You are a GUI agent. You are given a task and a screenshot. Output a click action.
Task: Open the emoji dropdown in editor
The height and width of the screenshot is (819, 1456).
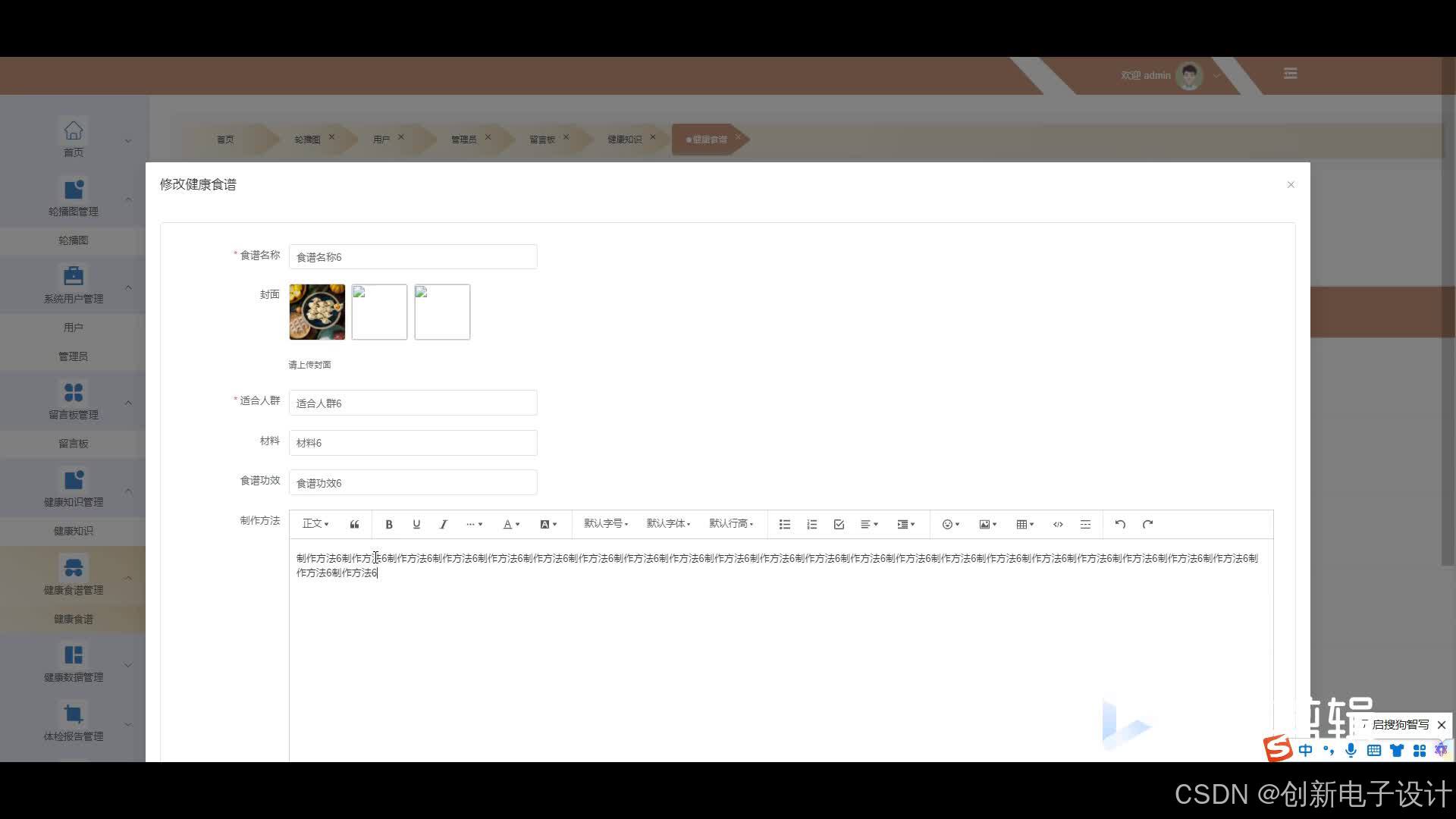950,524
